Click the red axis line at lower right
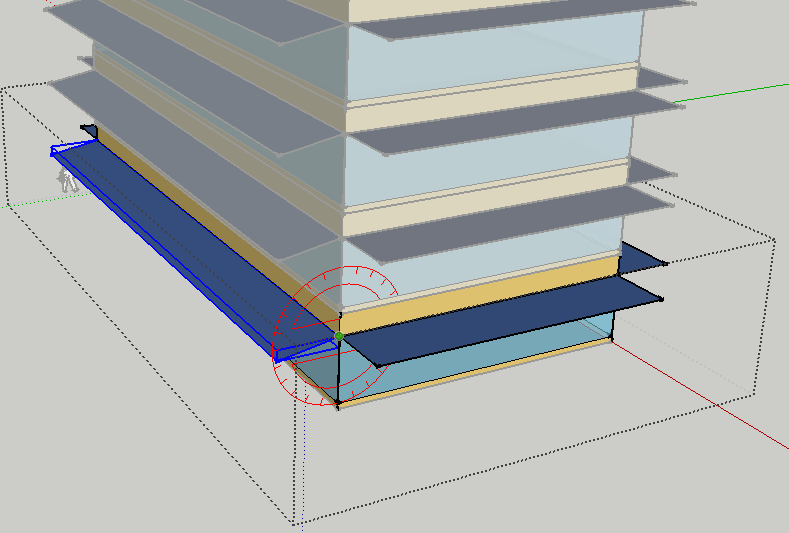Image resolution: width=789 pixels, height=533 pixels. tap(700, 394)
